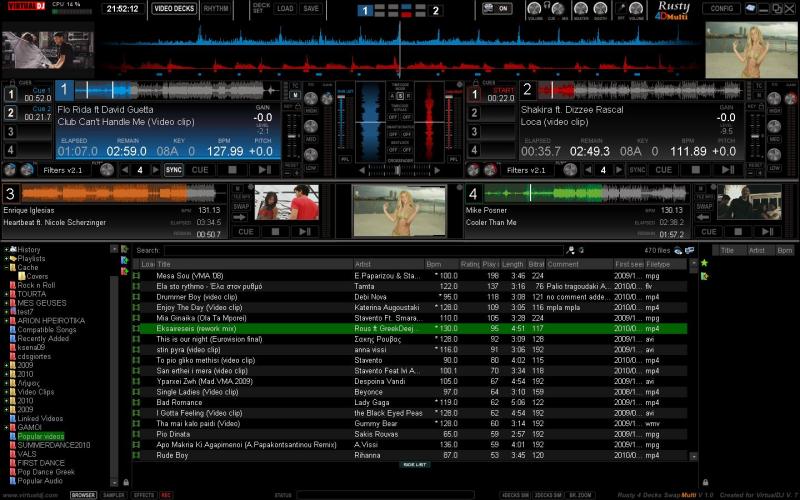Expand the ARION HPEIROTIKA folder
800x500 pixels.
pyautogui.click(x=7, y=321)
